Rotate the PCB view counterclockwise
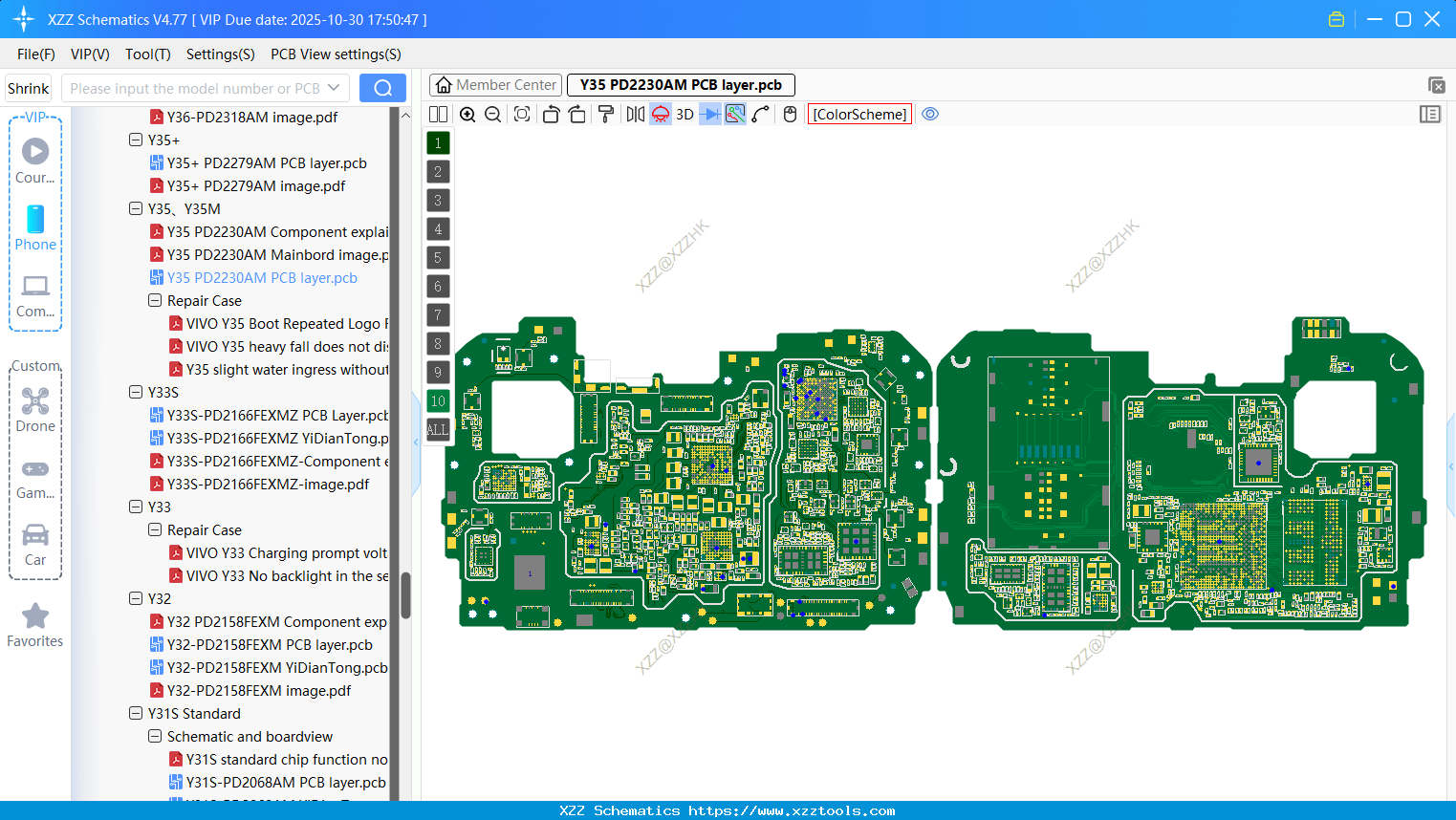This screenshot has height=820, width=1456. [551, 114]
